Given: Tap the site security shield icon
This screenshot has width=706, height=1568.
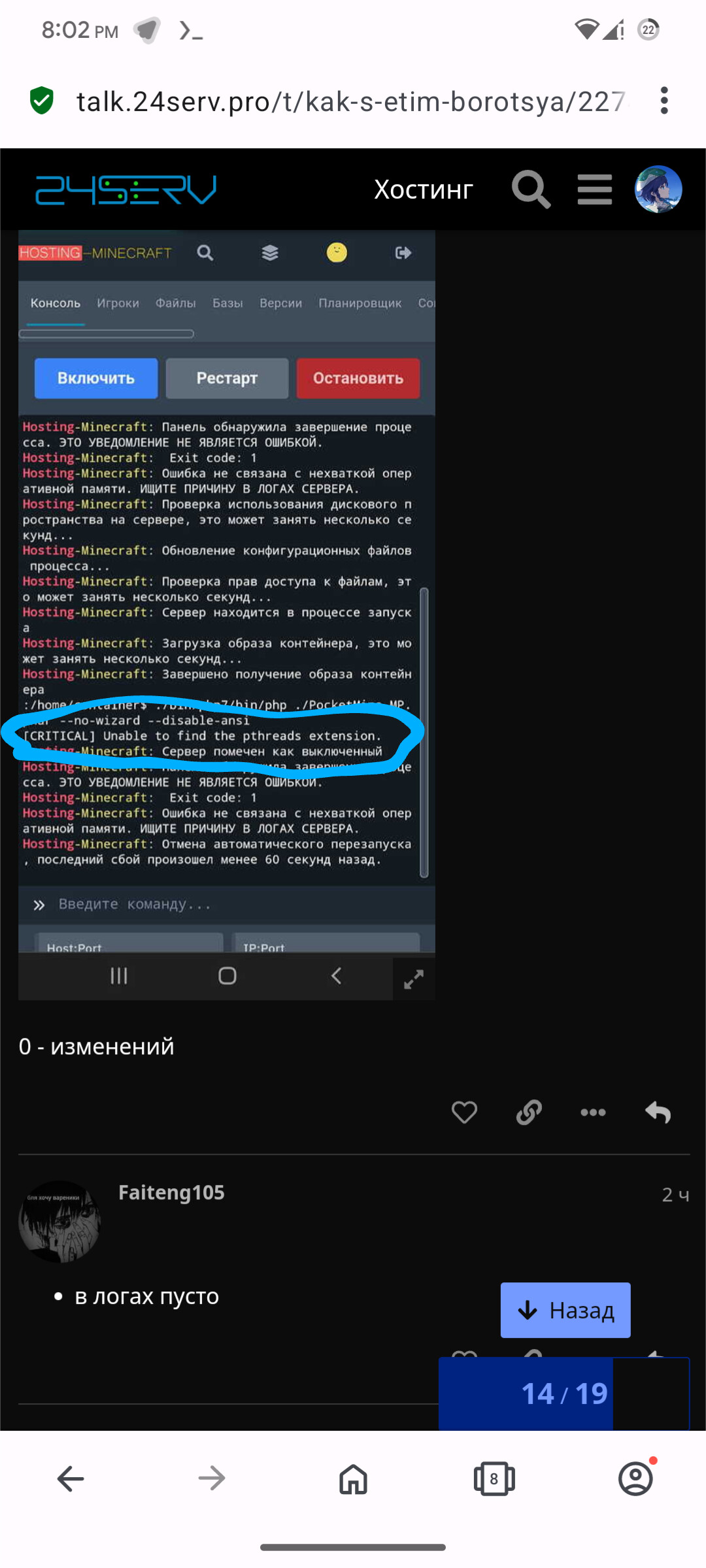Looking at the screenshot, I should [42, 101].
